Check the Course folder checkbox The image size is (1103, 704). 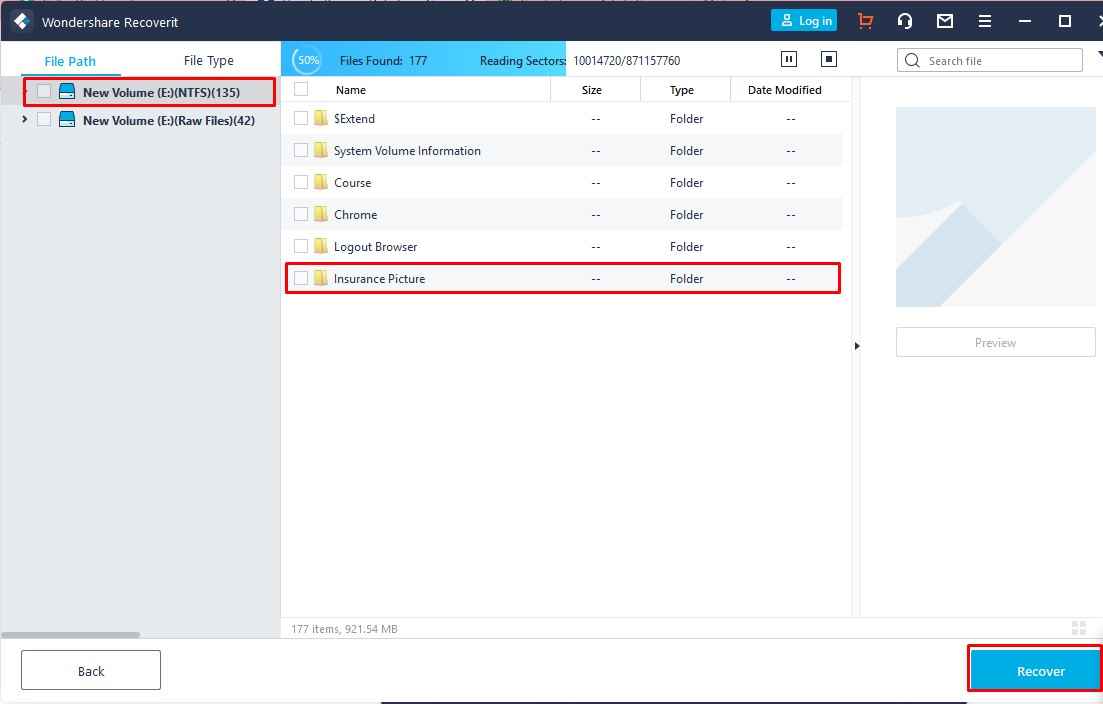coord(301,182)
